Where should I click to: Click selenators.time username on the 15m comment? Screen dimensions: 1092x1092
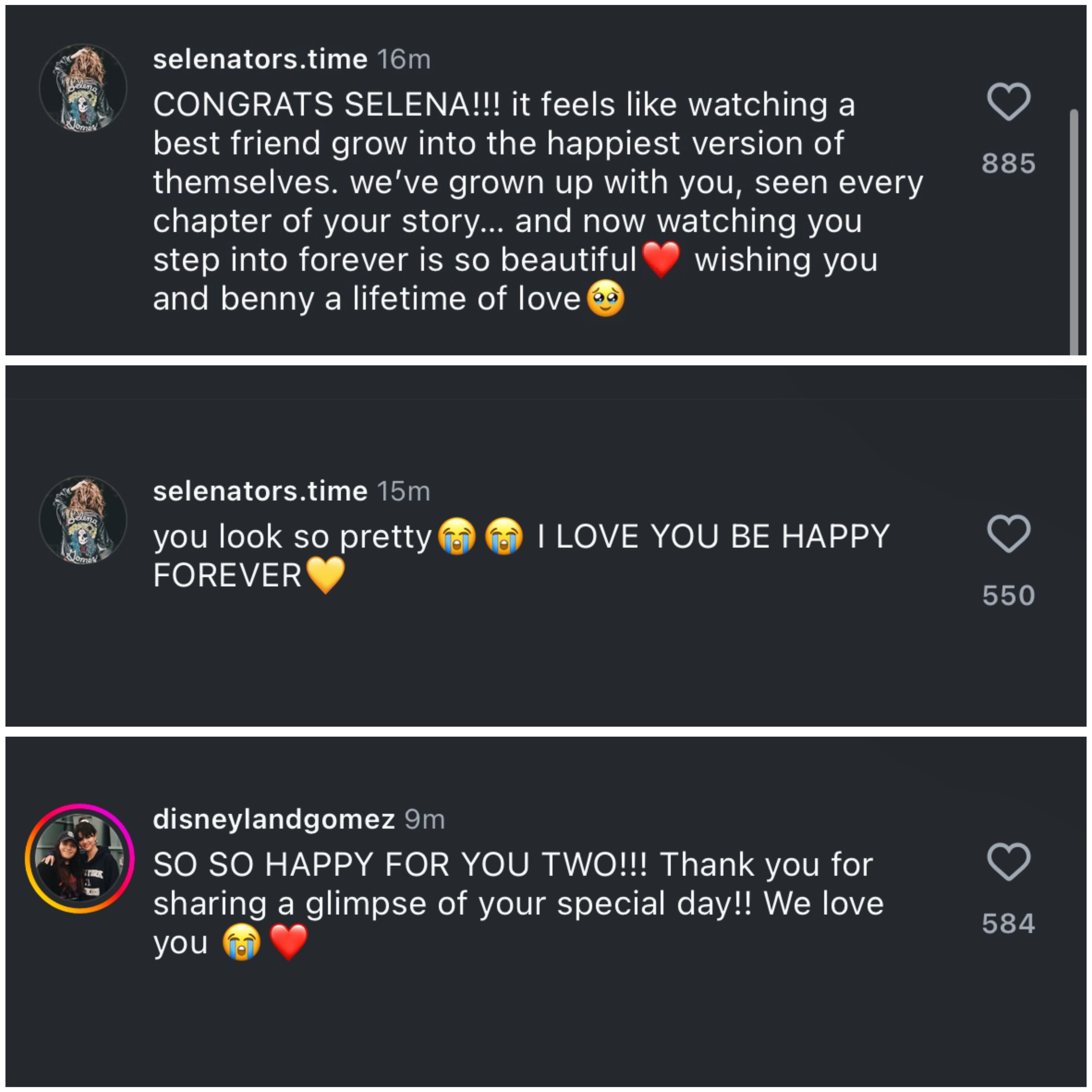pos(260,491)
